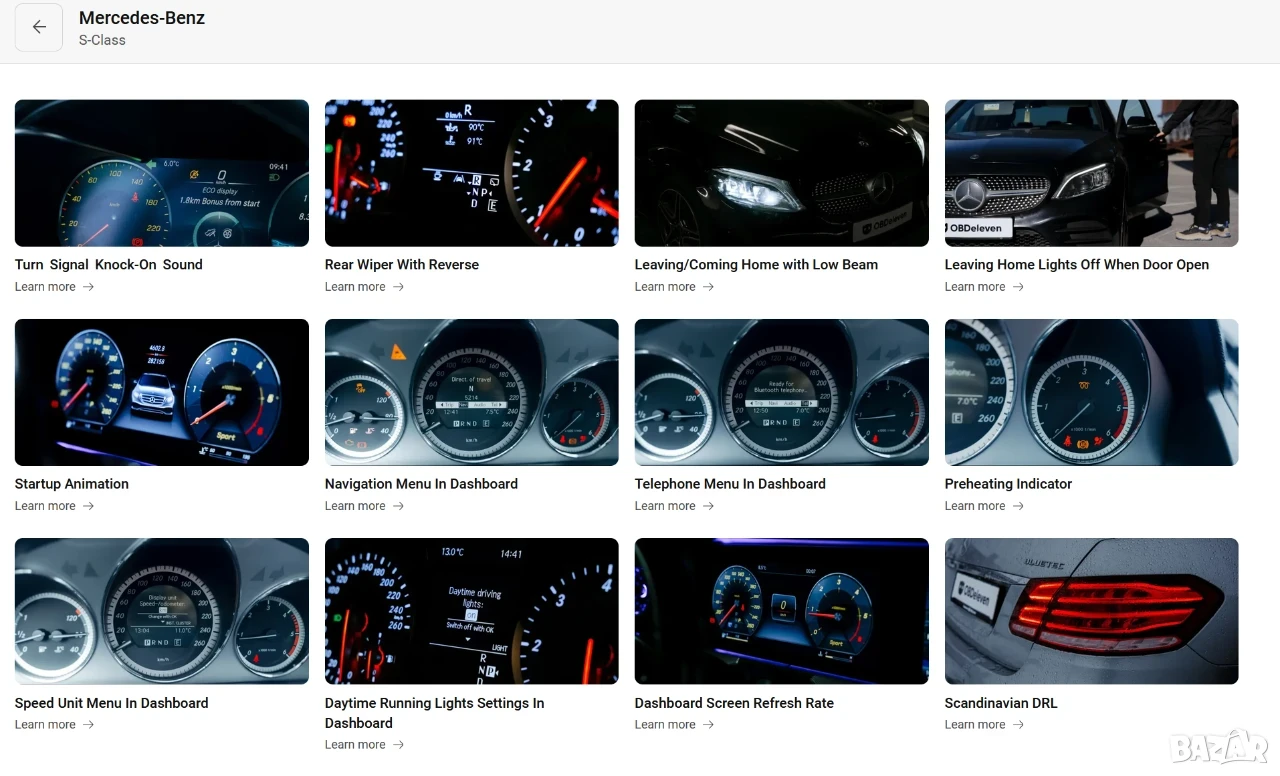Viewport: 1280px width, 776px height.
Task: Learn more about Telephone Menu In Dashboard
Action: (675, 506)
